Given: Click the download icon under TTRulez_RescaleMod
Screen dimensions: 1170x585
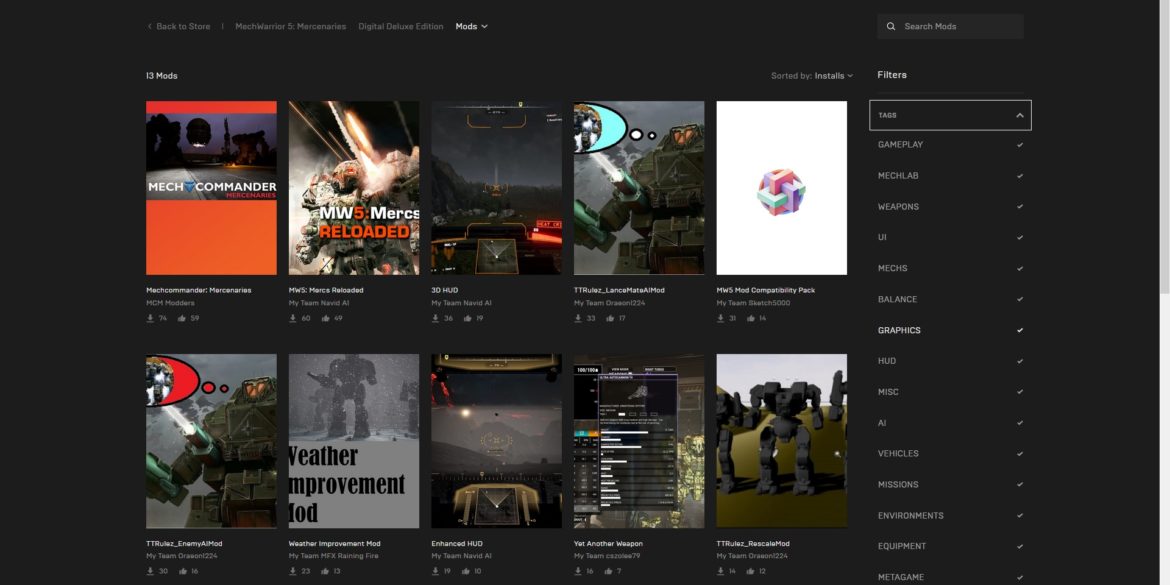Looking at the screenshot, I should point(720,572).
